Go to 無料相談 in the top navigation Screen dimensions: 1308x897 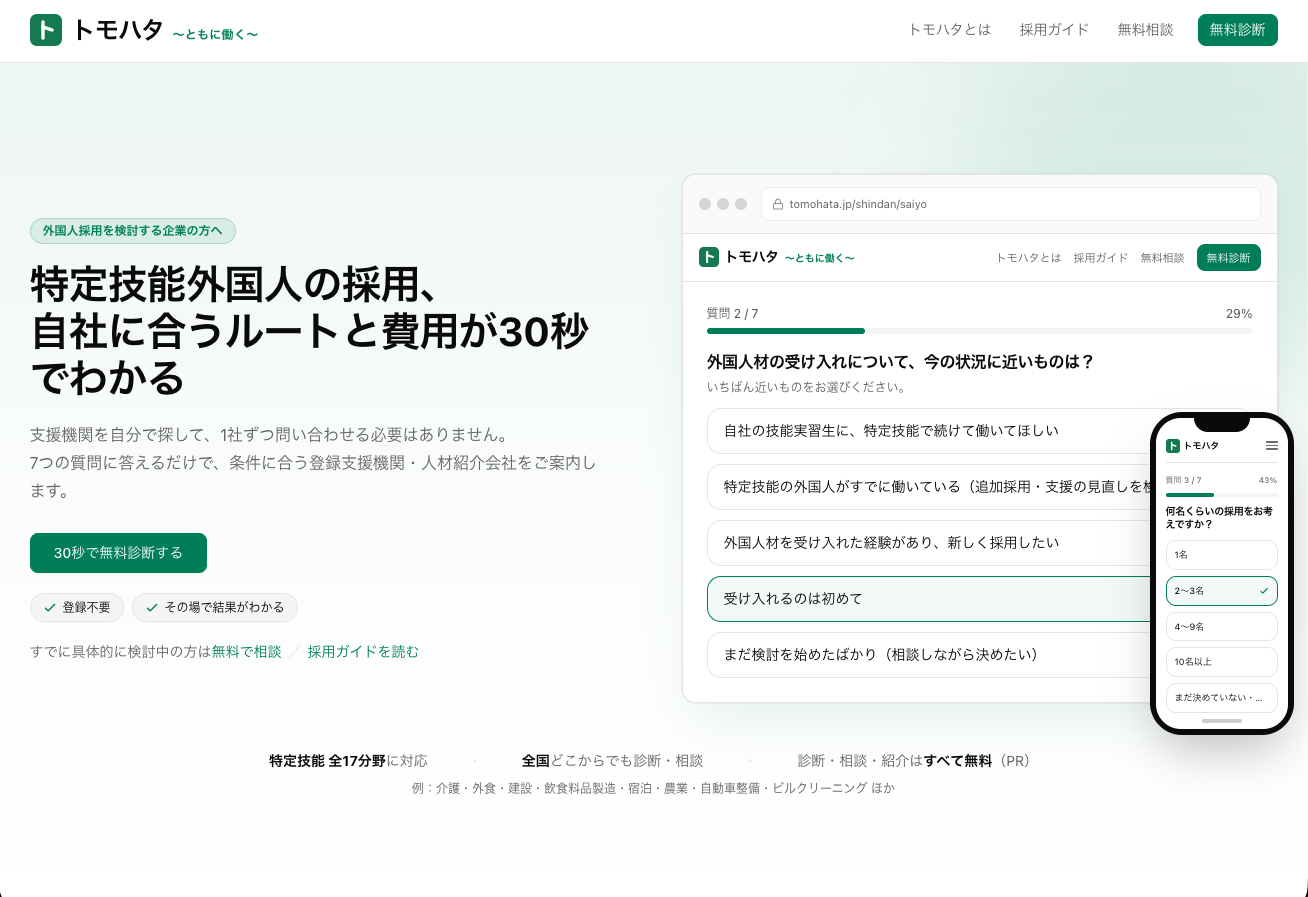point(1145,30)
